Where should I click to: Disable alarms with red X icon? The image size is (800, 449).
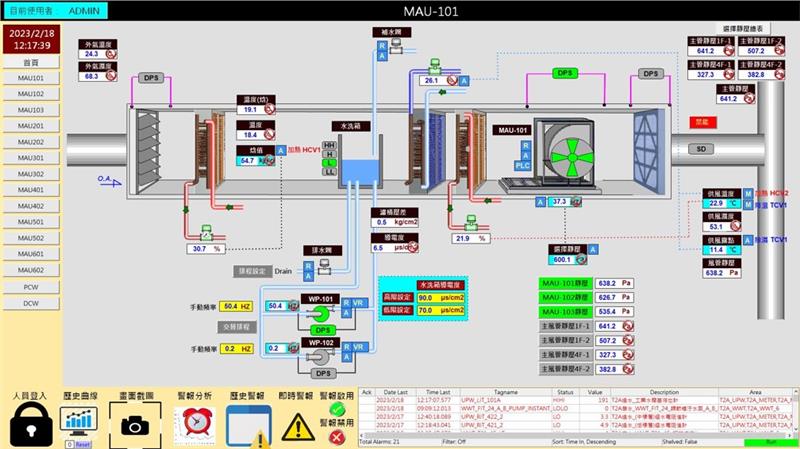[337, 437]
